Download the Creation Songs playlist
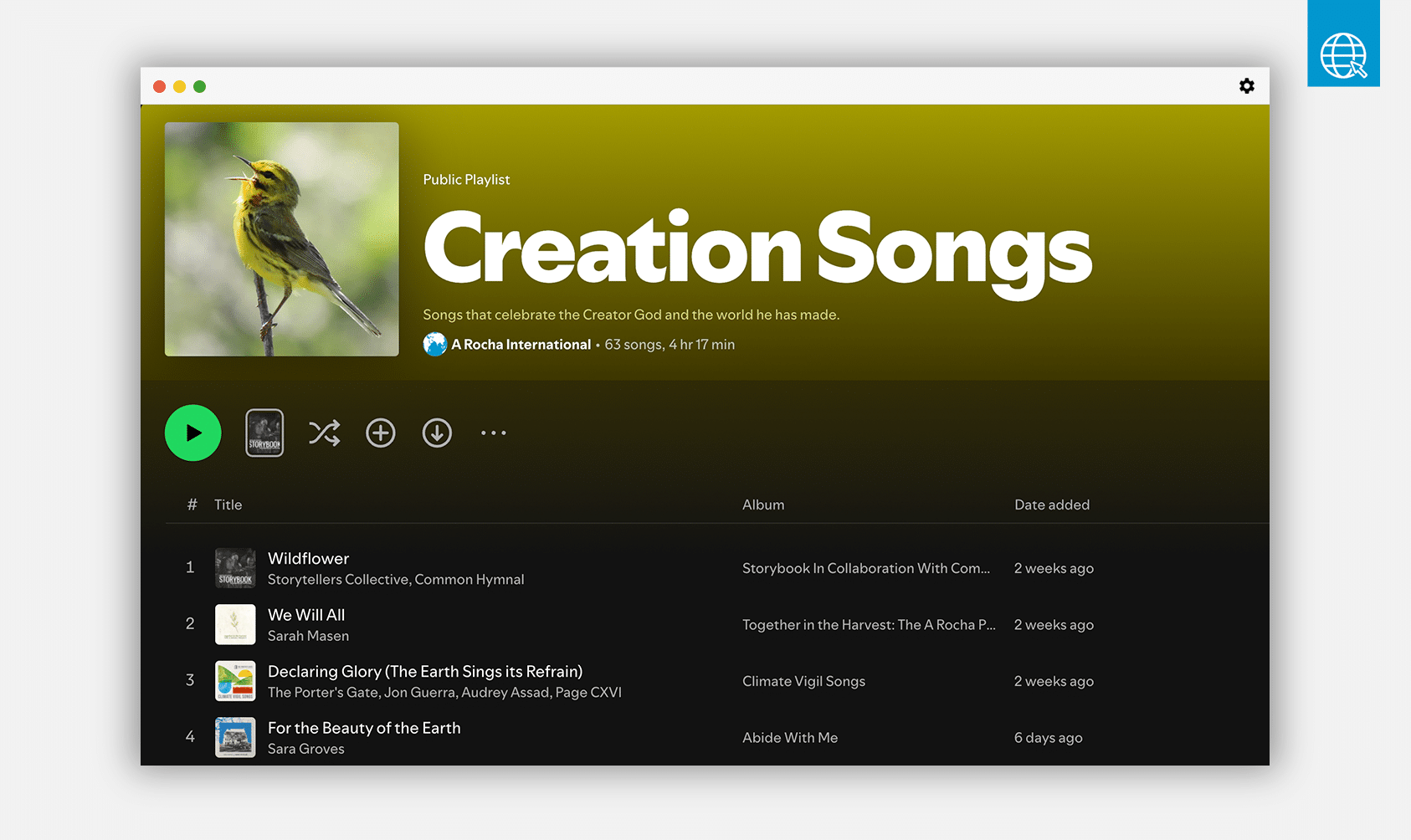 (x=437, y=433)
